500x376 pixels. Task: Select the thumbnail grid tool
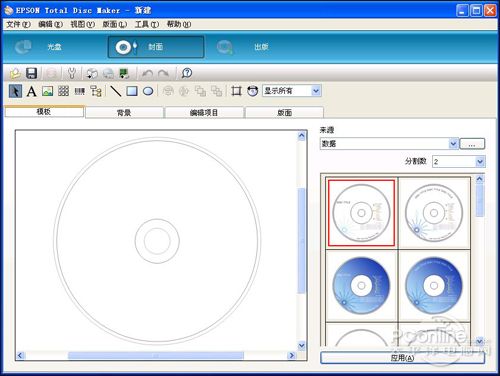[x=63, y=91]
